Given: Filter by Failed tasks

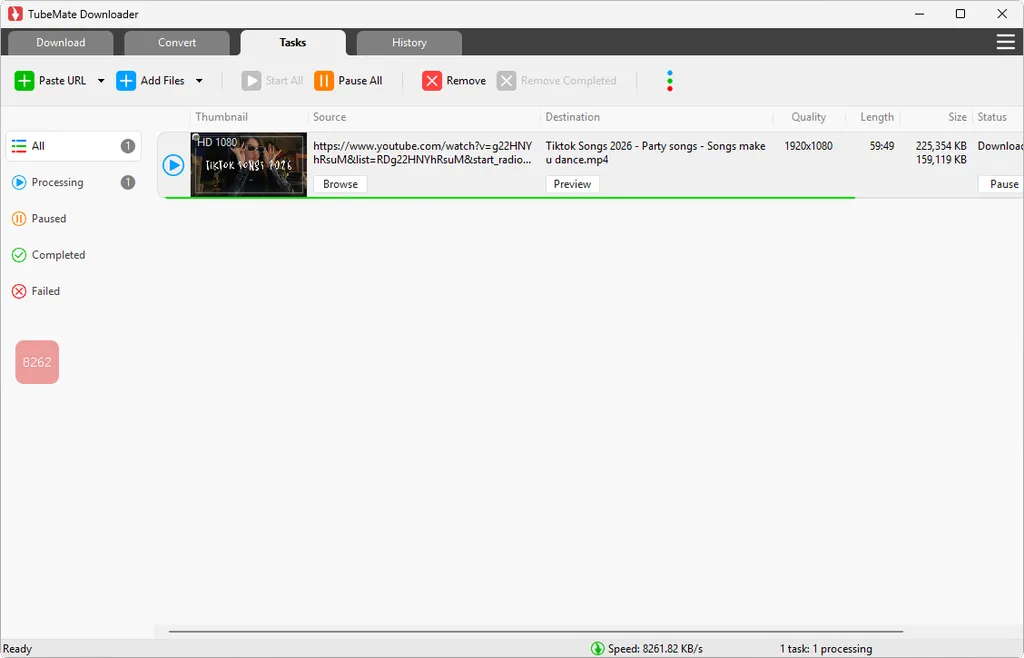Looking at the screenshot, I should pyautogui.click(x=73, y=291).
